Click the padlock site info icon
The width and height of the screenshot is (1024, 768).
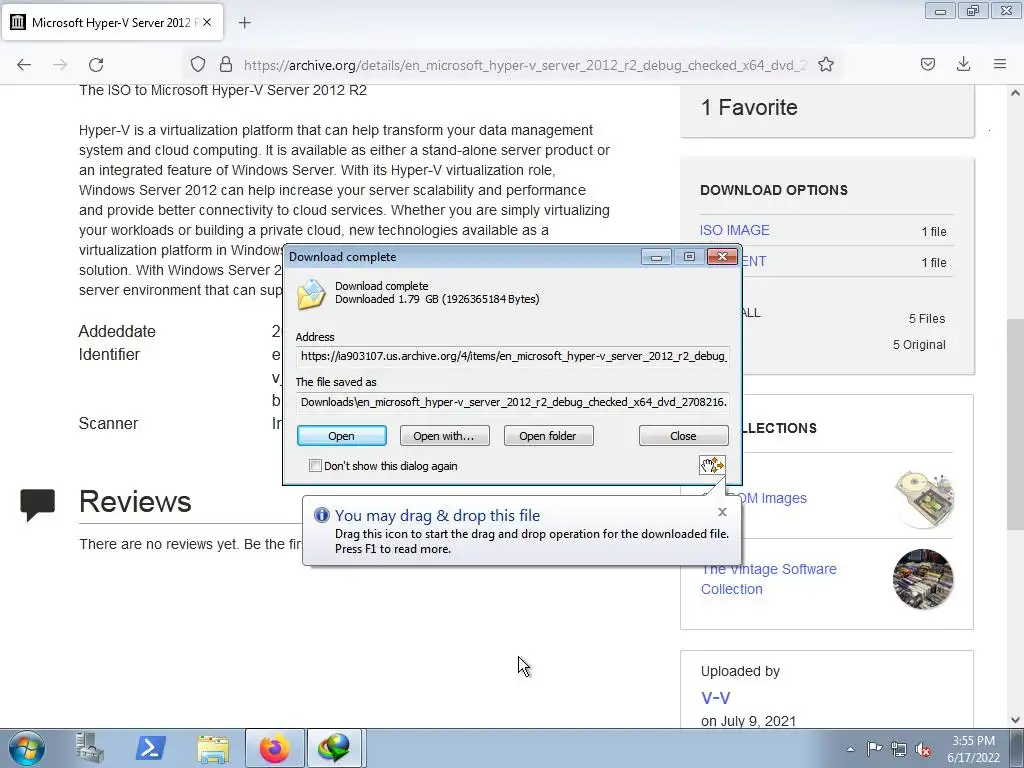click(226, 64)
